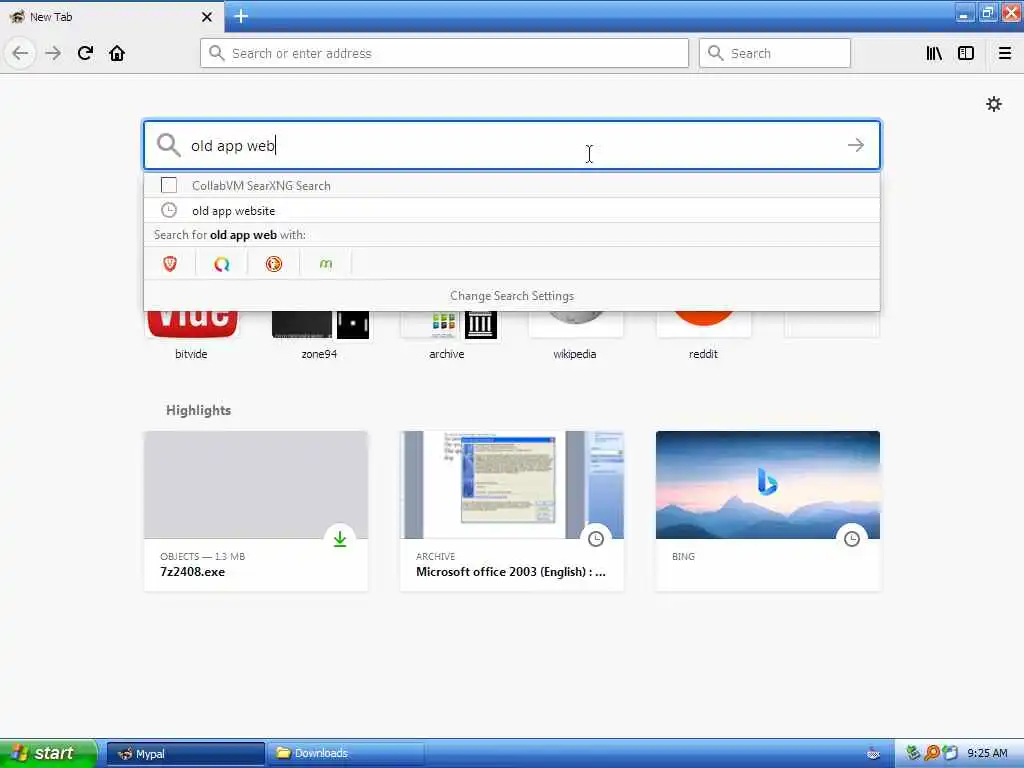The height and width of the screenshot is (768, 1024).
Task: Open the hamburger application menu
Action: click(1005, 53)
